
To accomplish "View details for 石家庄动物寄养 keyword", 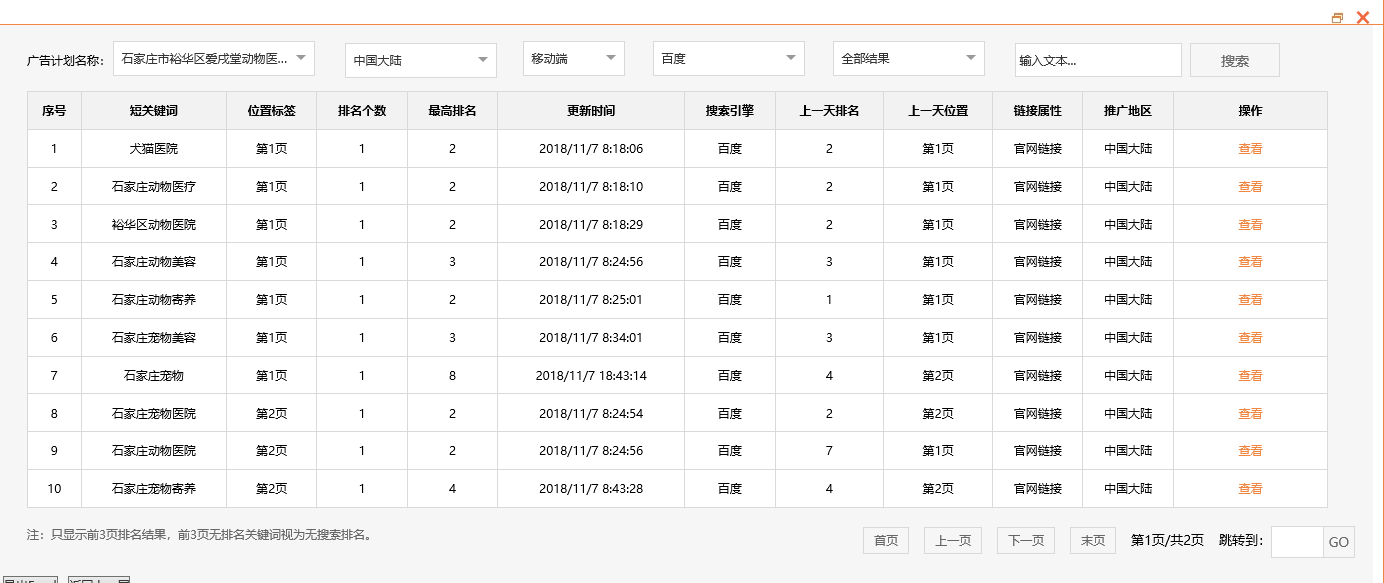I will coord(1250,299).
